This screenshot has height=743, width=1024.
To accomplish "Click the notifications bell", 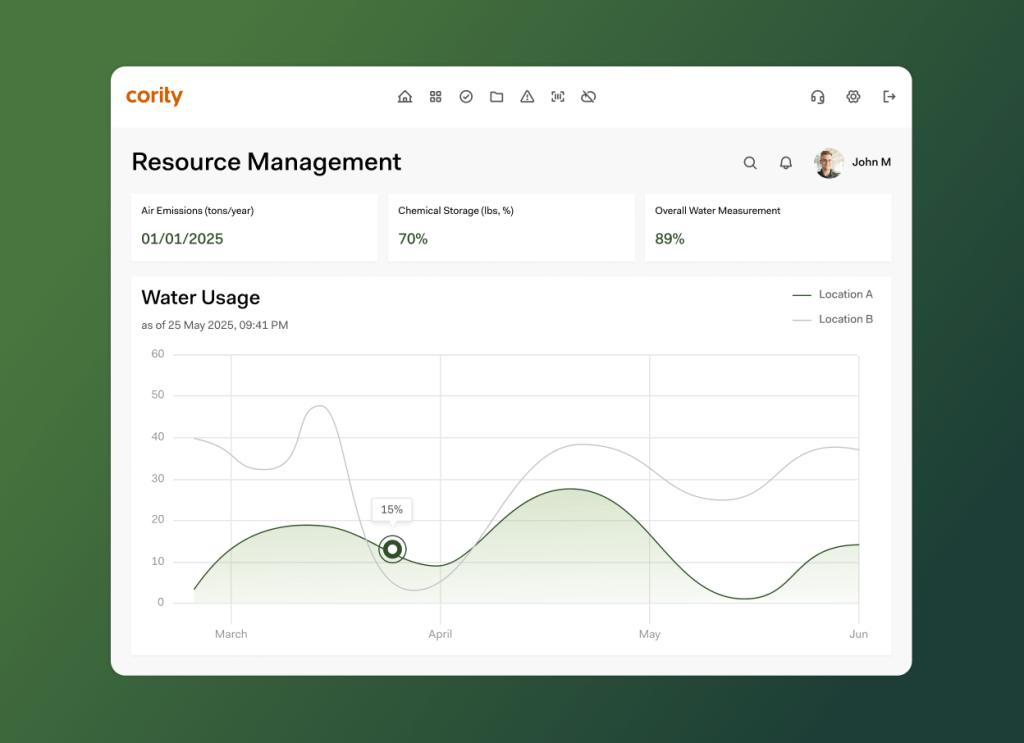I will tap(786, 162).
